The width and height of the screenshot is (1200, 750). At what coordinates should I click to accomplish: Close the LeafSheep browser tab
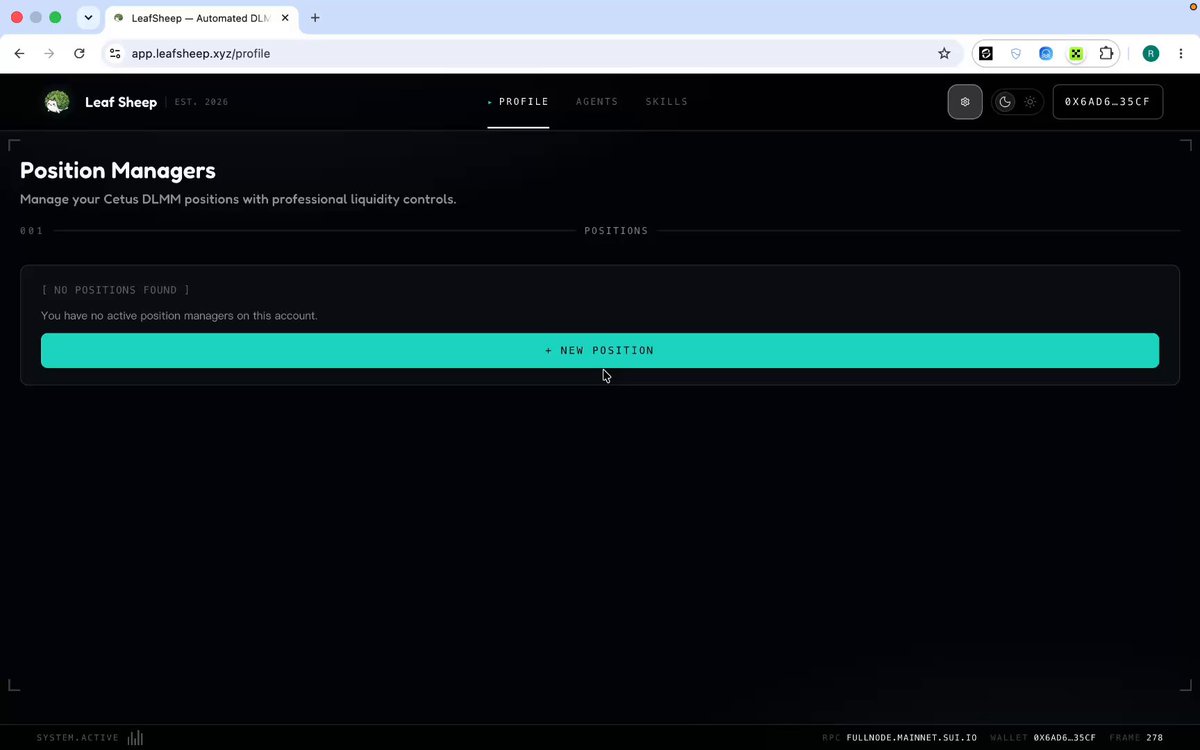pyautogui.click(x=285, y=18)
